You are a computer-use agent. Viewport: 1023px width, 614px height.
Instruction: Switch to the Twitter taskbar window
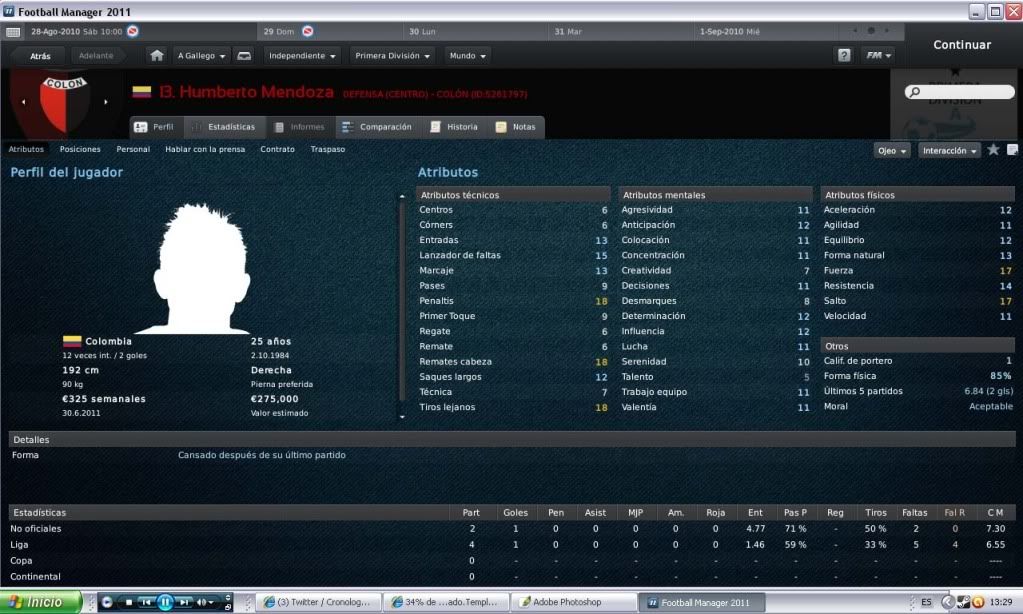pyautogui.click(x=317, y=602)
